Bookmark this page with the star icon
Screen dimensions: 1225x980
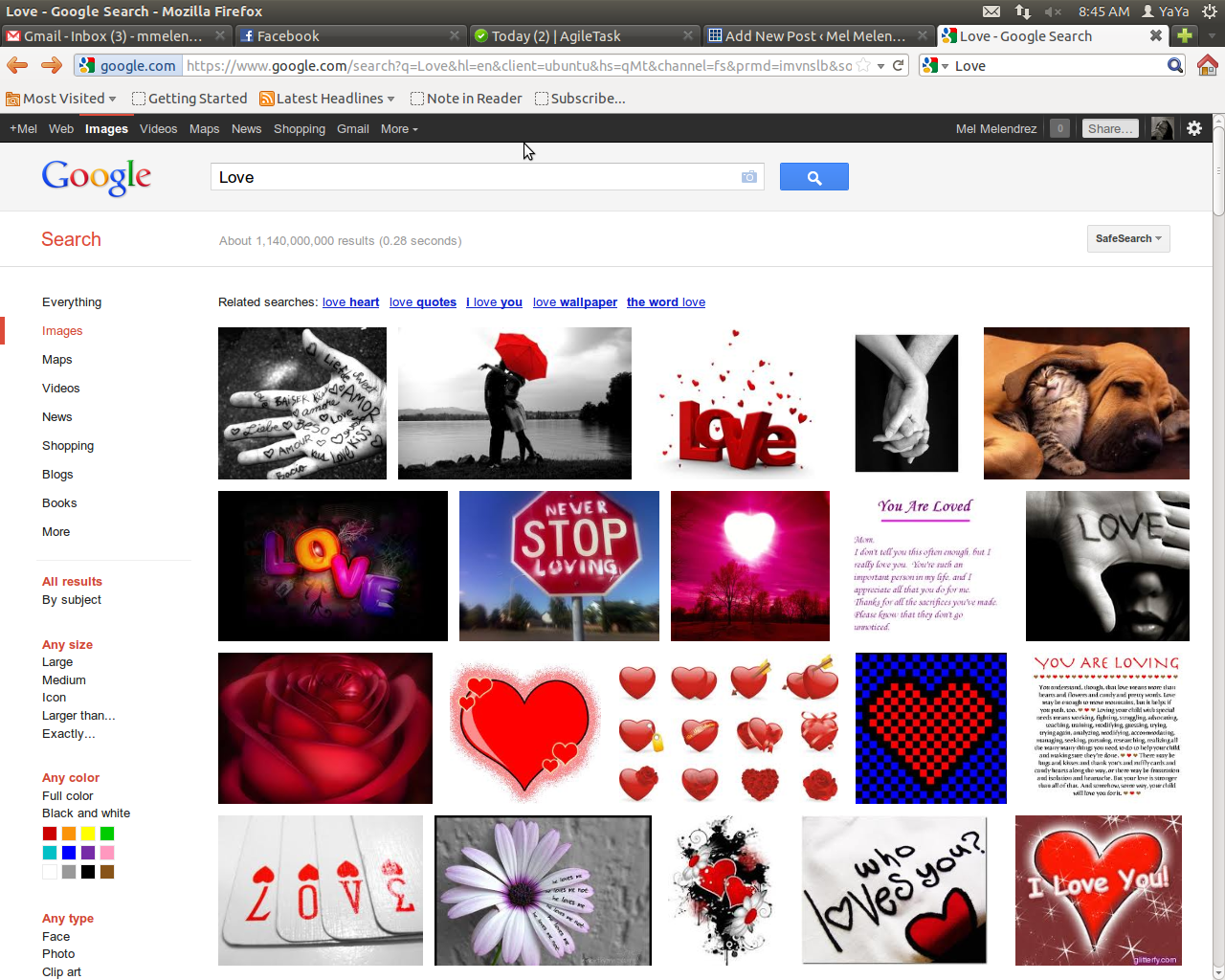[864, 65]
